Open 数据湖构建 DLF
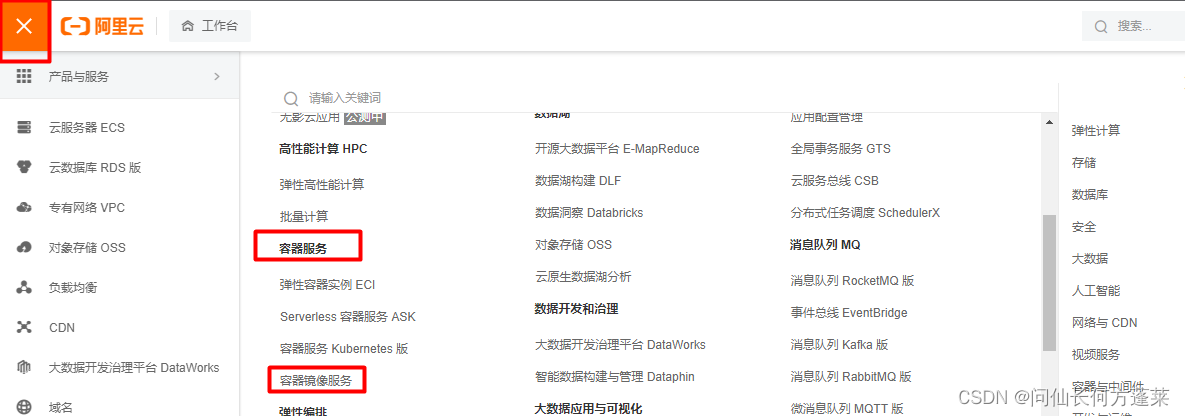The width and height of the screenshot is (1185, 416). coord(578,181)
